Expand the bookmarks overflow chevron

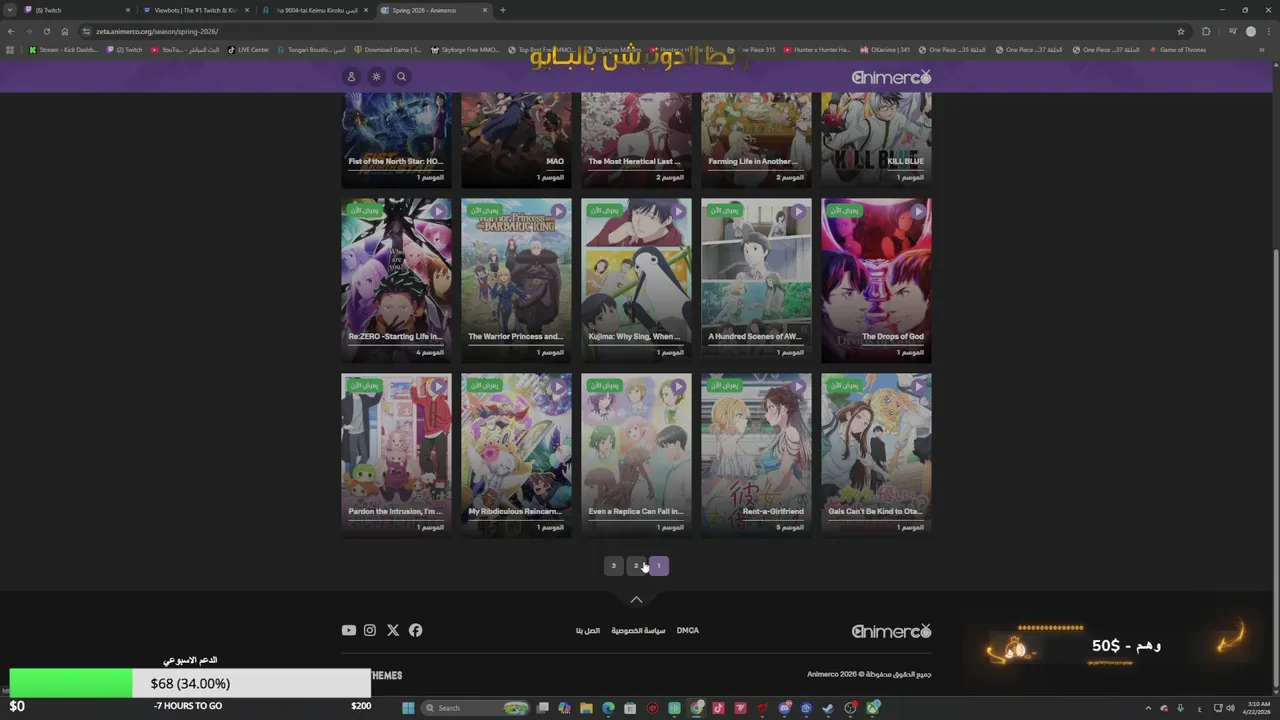(x=1262, y=49)
